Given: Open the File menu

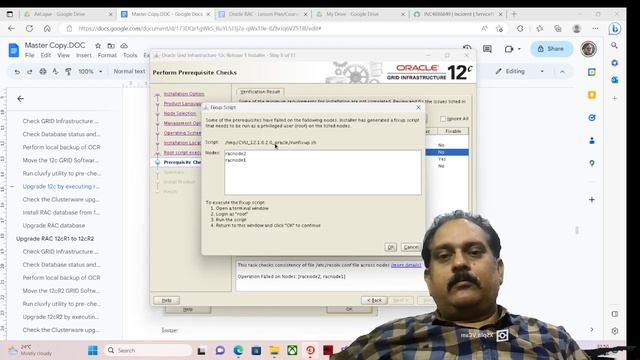Looking at the screenshot, I should [29, 55].
